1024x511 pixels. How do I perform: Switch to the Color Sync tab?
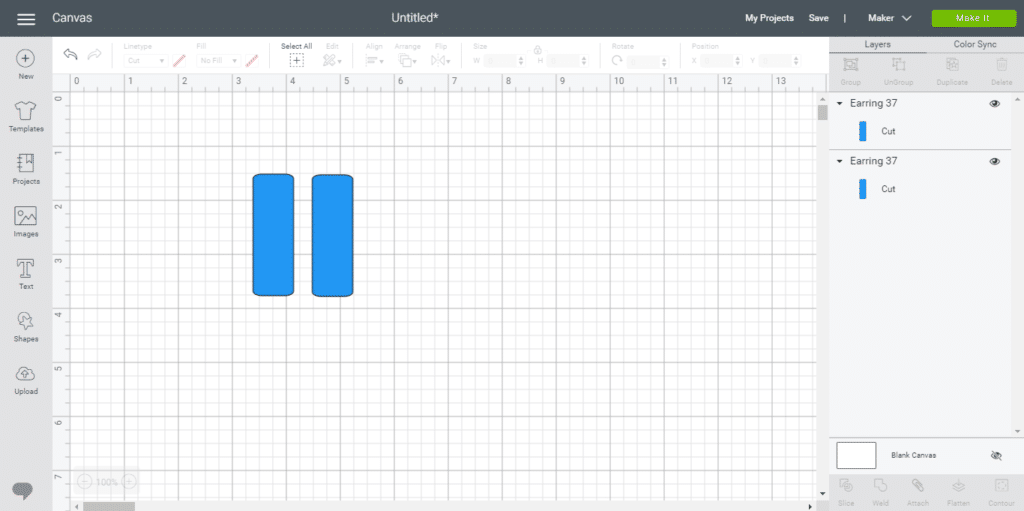tap(974, 45)
